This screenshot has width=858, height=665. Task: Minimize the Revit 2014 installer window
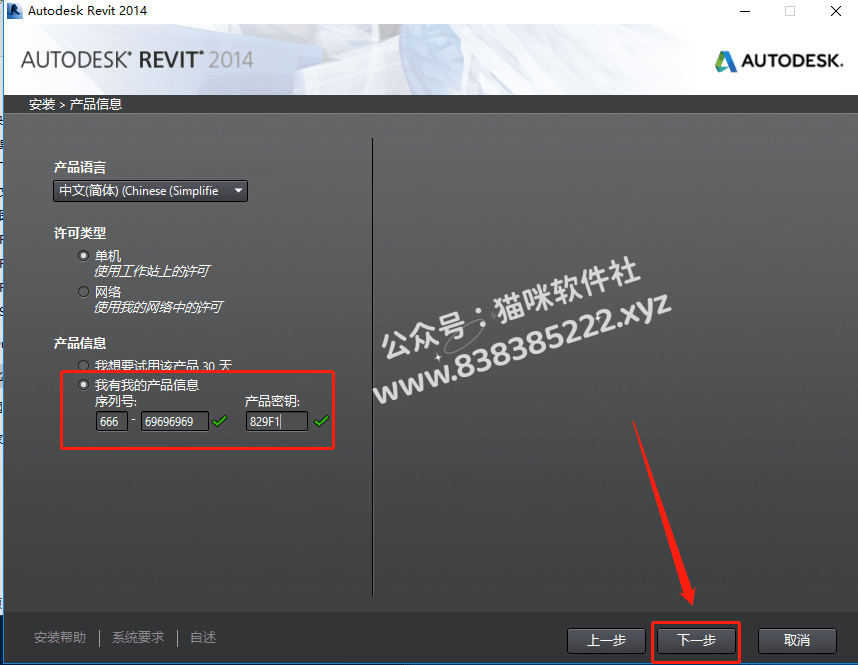point(745,11)
